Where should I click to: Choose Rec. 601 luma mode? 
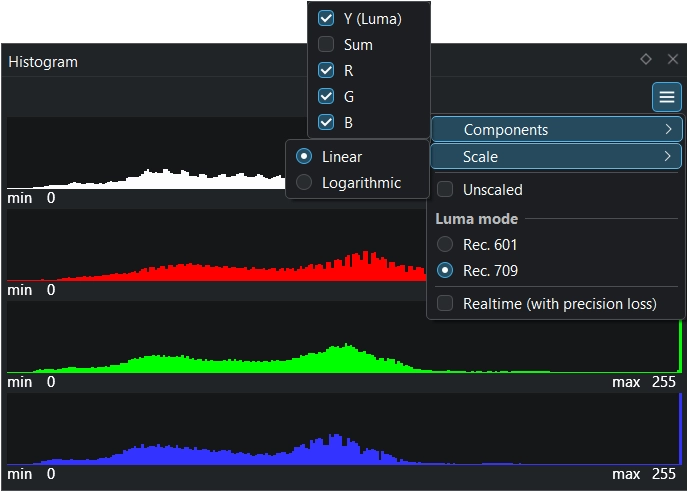(445, 244)
